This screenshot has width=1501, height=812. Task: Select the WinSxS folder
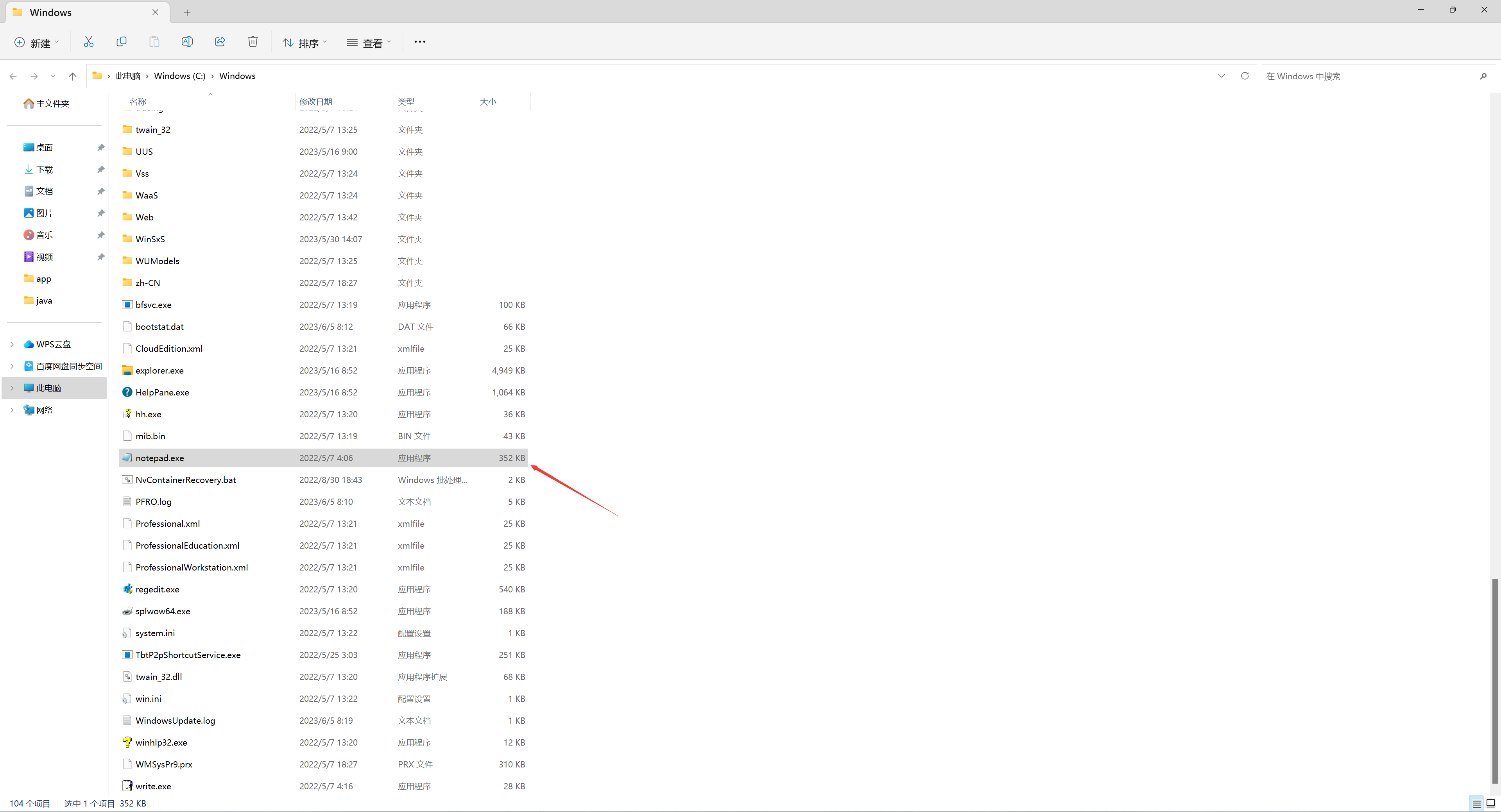point(323,239)
